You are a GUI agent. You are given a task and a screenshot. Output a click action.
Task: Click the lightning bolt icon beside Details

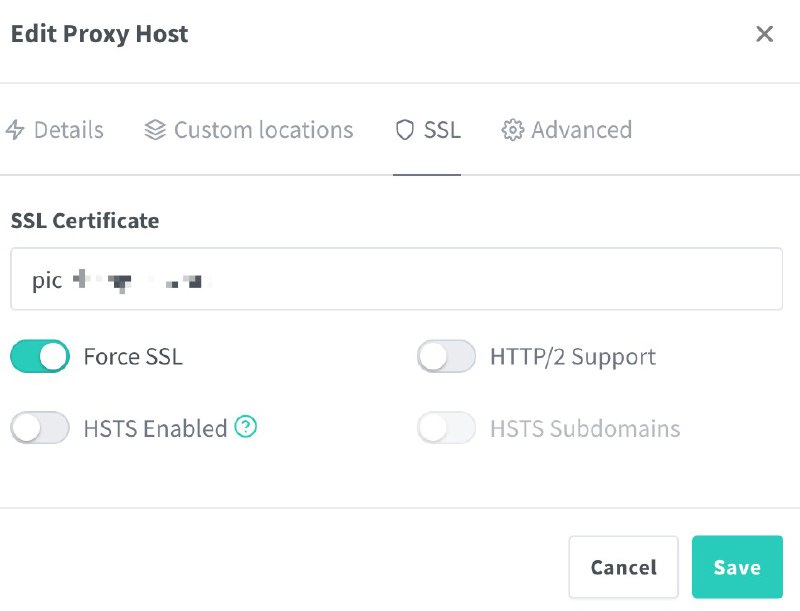(15, 130)
